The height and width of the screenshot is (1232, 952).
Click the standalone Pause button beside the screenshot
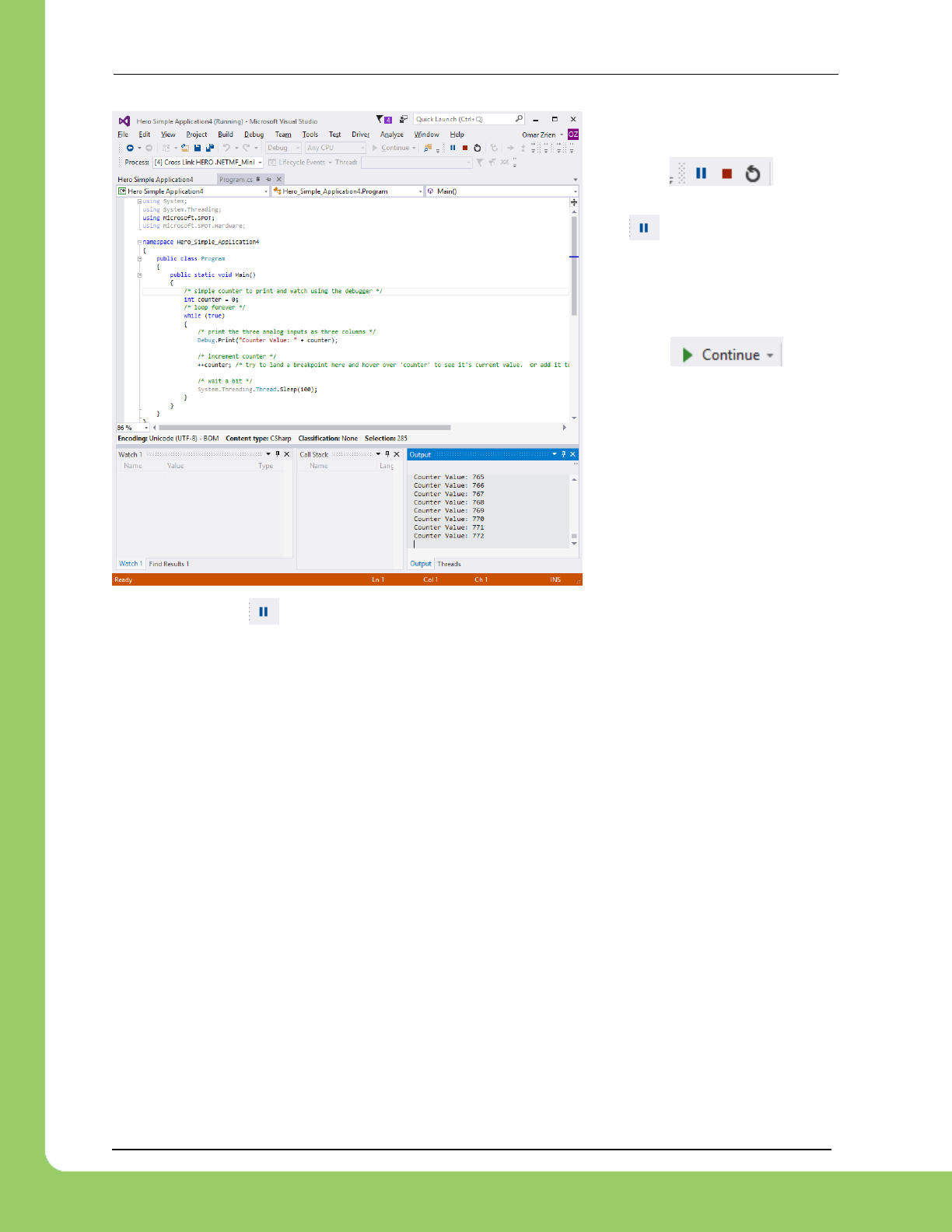[x=644, y=228]
